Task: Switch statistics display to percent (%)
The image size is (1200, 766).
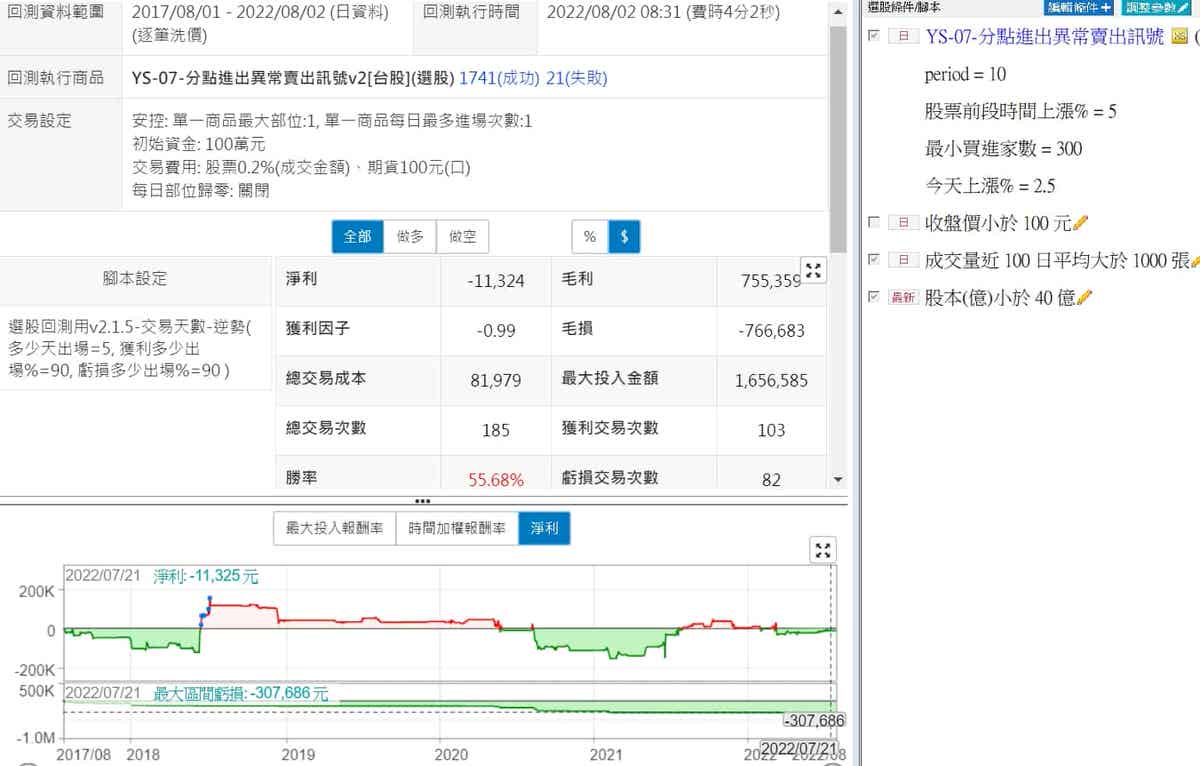Action: point(590,237)
